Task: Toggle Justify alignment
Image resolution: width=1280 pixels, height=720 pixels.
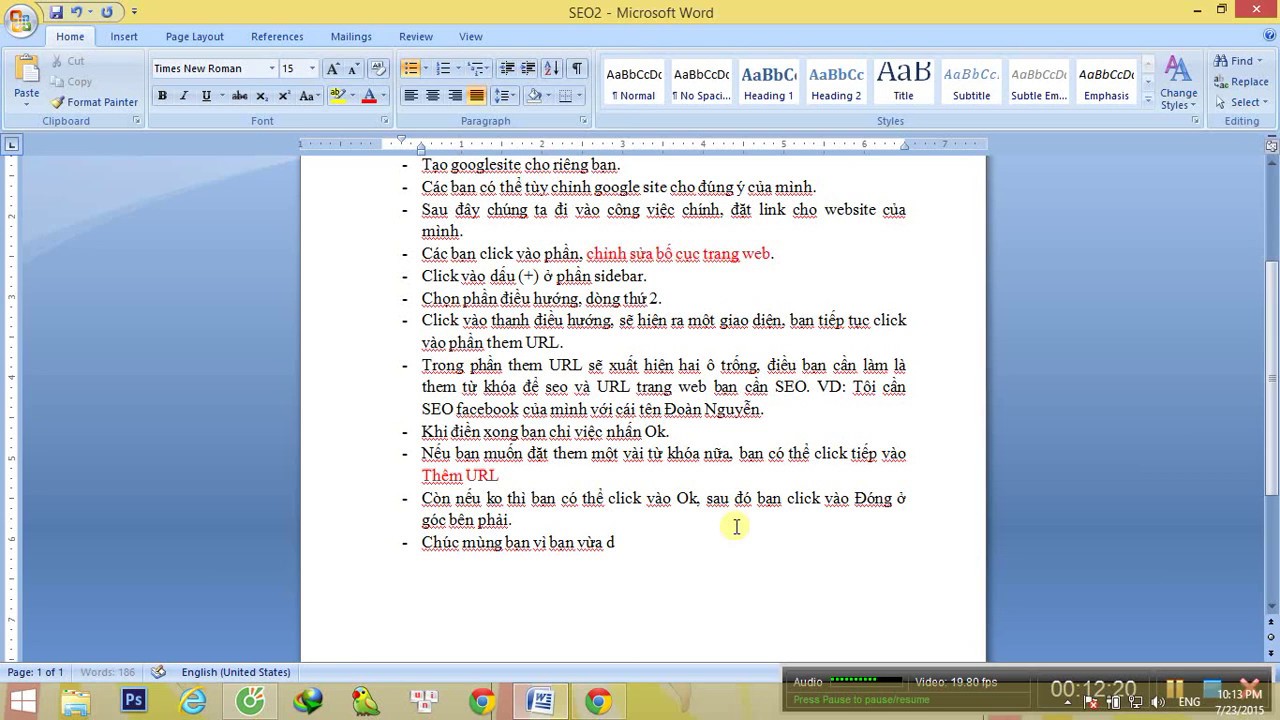Action: [477, 96]
